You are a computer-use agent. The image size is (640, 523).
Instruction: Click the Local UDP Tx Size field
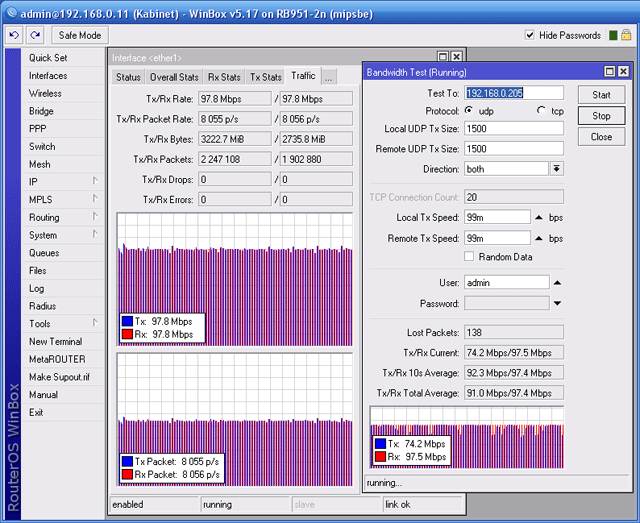[514, 129]
